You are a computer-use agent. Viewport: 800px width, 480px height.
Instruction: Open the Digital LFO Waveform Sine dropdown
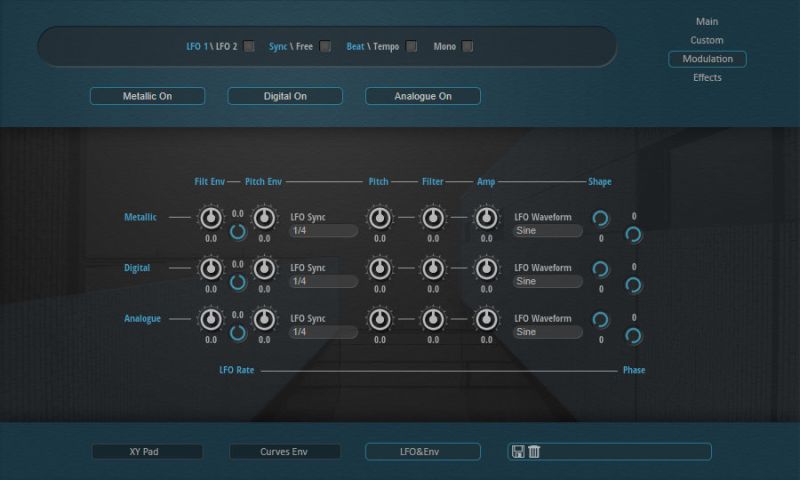click(x=547, y=281)
